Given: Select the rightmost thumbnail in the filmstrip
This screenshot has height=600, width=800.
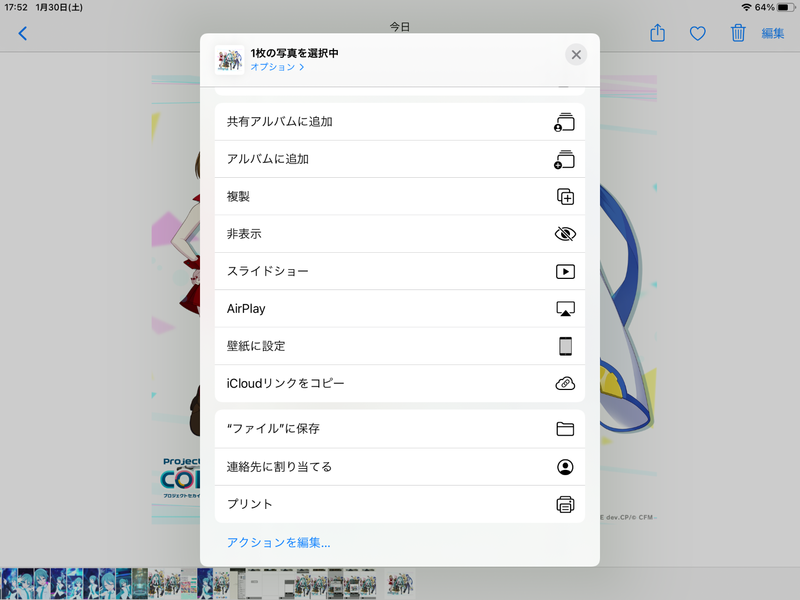Looking at the screenshot, I should (x=400, y=584).
